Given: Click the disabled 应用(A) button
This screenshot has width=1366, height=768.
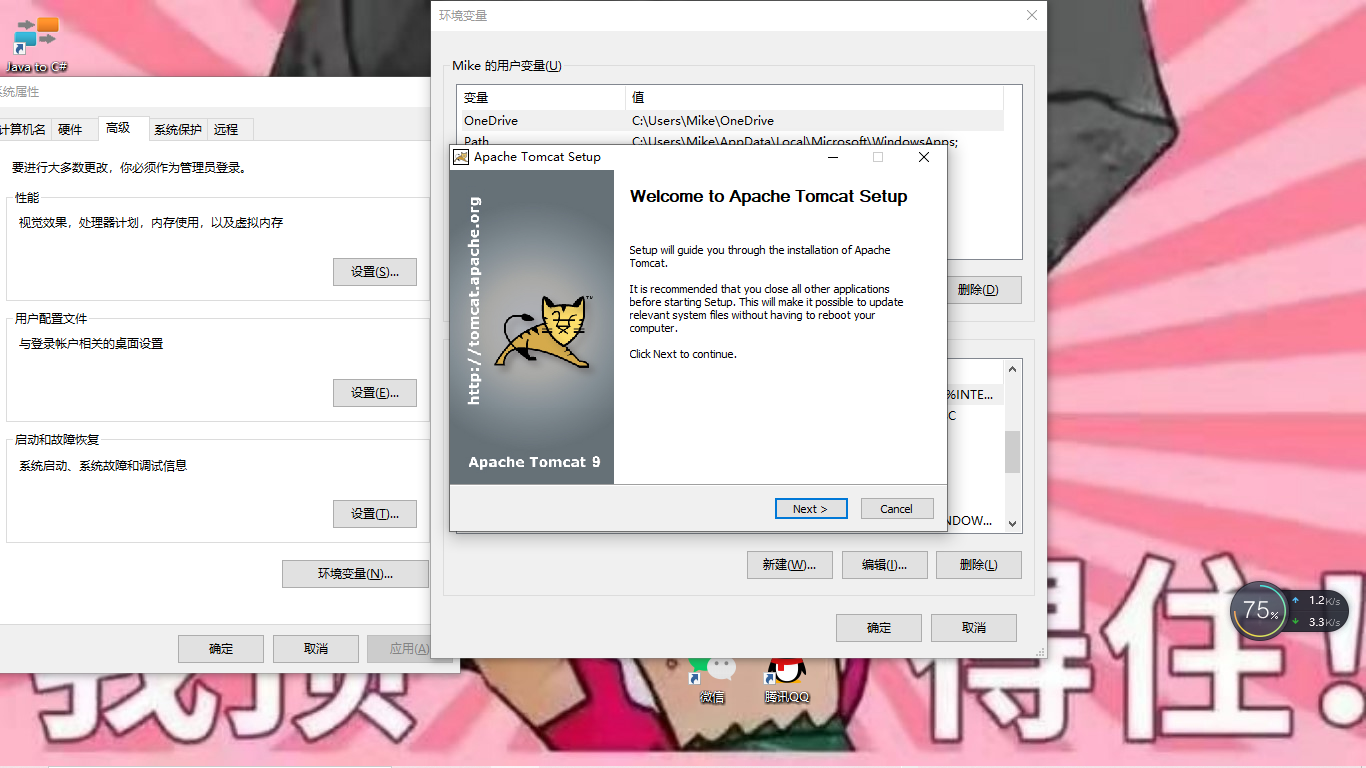Looking at the screenshot, I should coord(399,649).
